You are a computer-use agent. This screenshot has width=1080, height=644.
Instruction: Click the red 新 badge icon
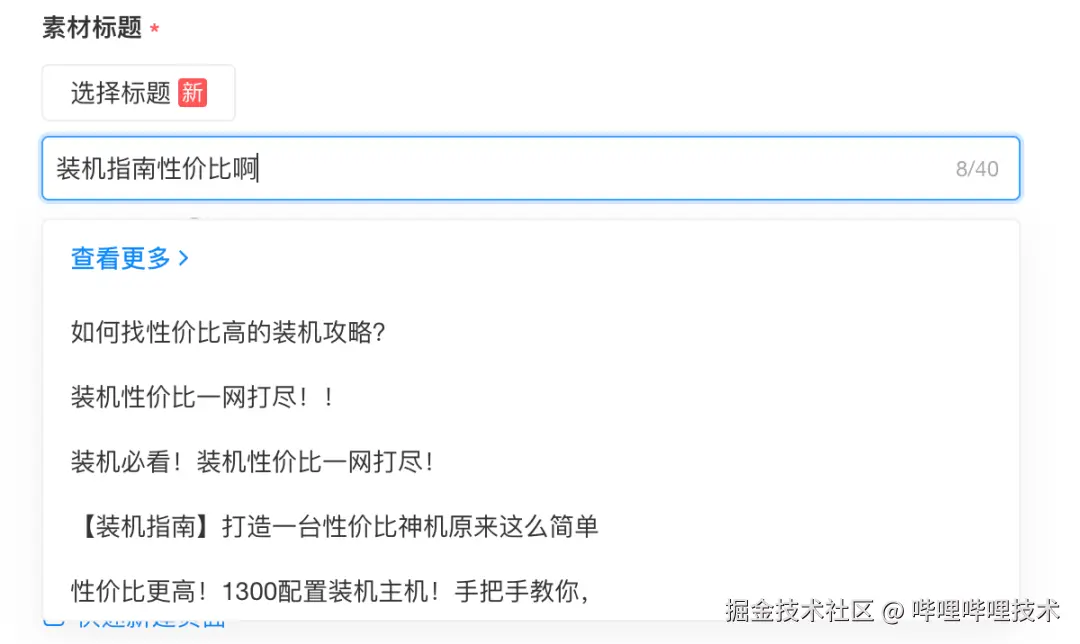tap(192, 93)
